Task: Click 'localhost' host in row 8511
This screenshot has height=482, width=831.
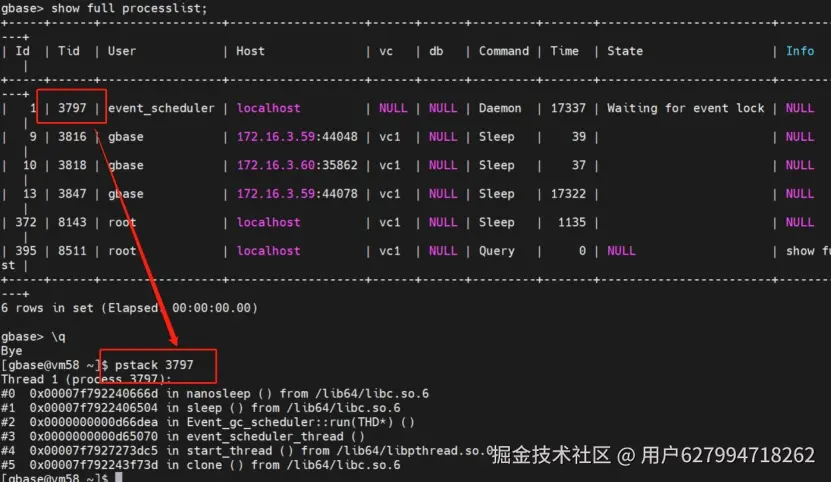Action: 268,251
